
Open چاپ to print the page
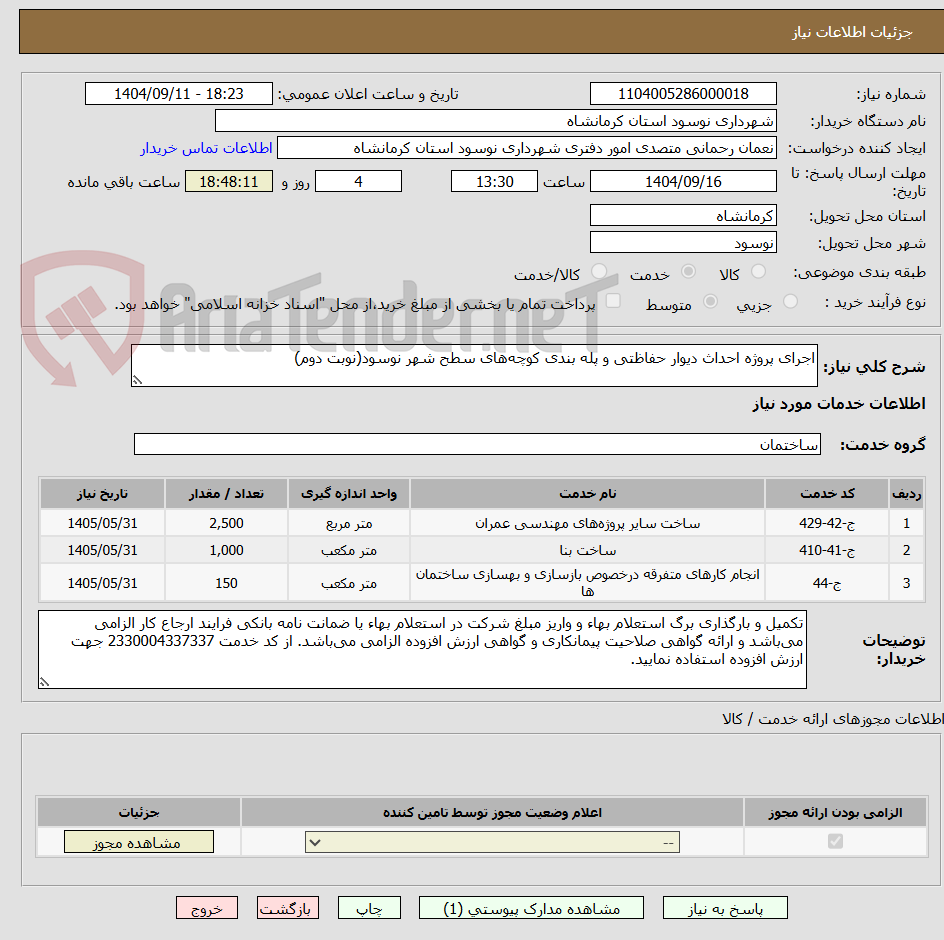pos(369,907)
